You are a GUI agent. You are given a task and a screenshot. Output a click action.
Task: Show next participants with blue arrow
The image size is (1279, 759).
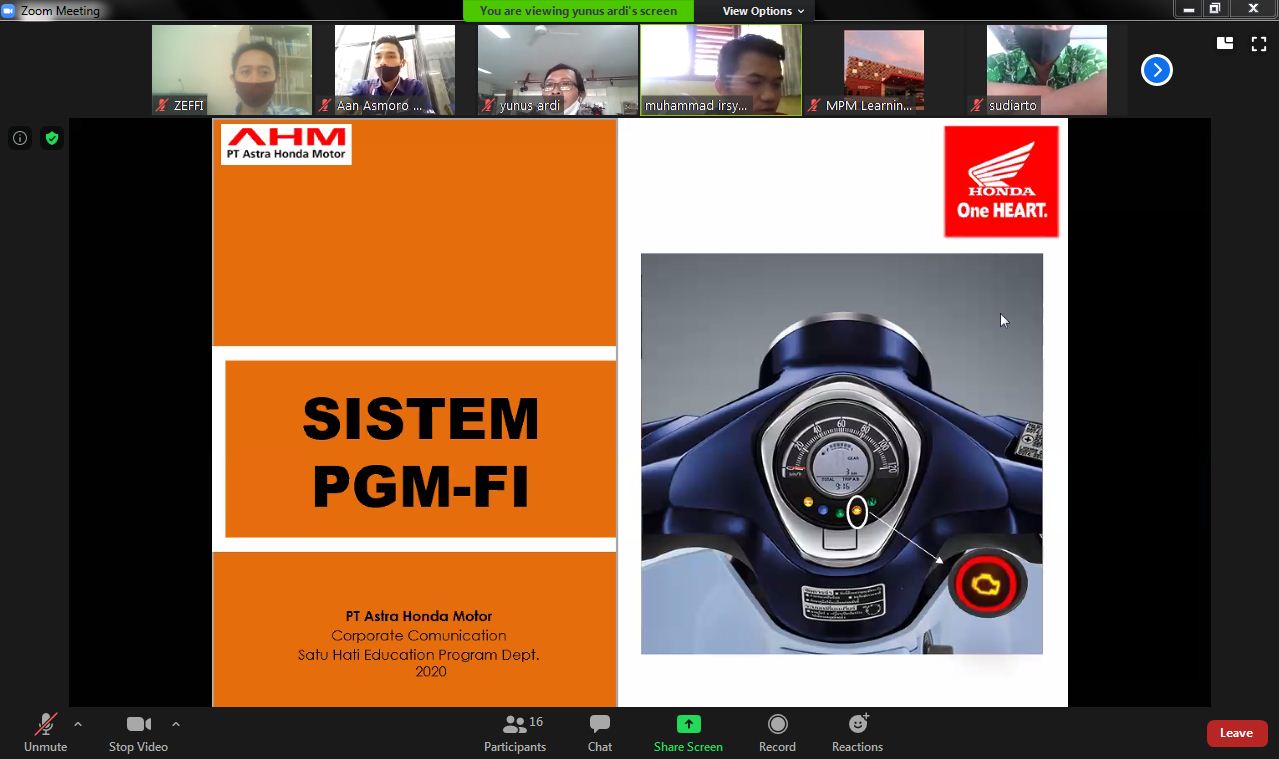[1156, 70]
